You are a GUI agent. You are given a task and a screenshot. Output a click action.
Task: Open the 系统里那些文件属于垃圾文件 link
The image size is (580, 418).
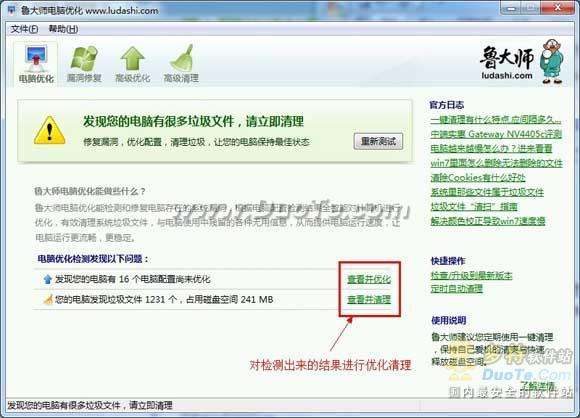click(x=487, y=192)
